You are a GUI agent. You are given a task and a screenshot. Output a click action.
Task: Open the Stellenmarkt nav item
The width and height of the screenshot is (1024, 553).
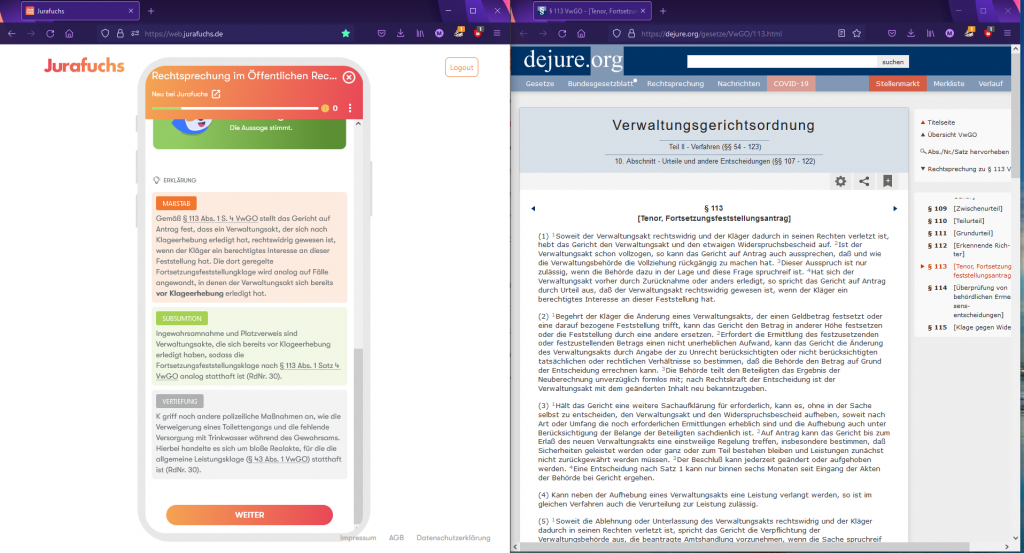897,84
